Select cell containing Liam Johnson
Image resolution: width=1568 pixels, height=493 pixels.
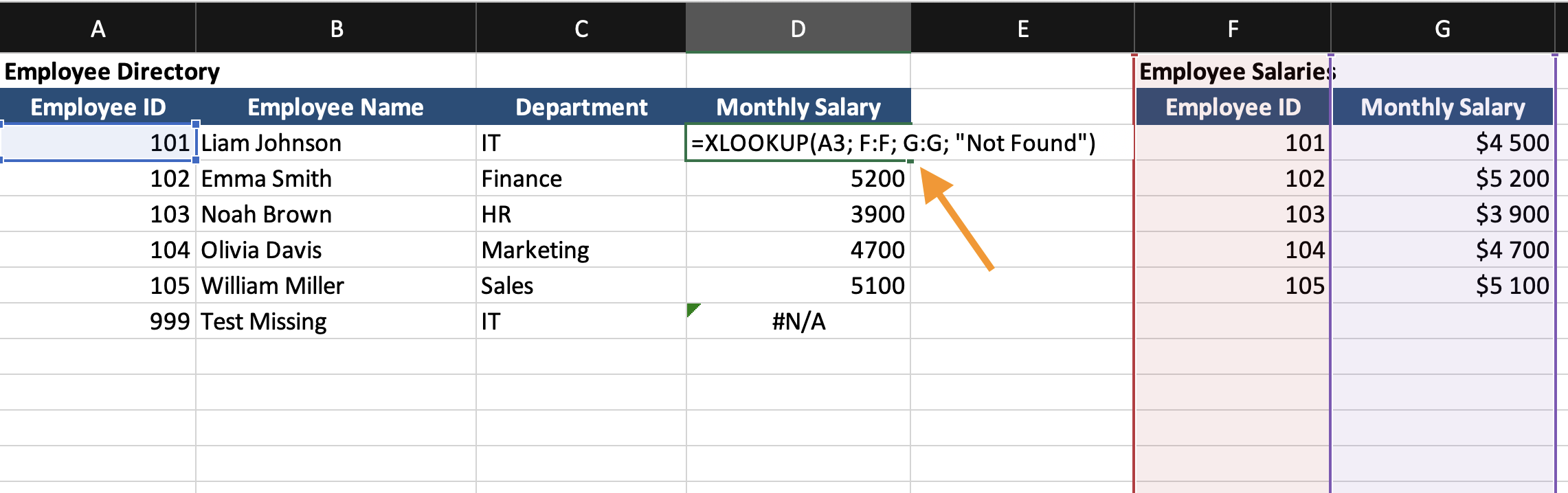coord(336,143)
